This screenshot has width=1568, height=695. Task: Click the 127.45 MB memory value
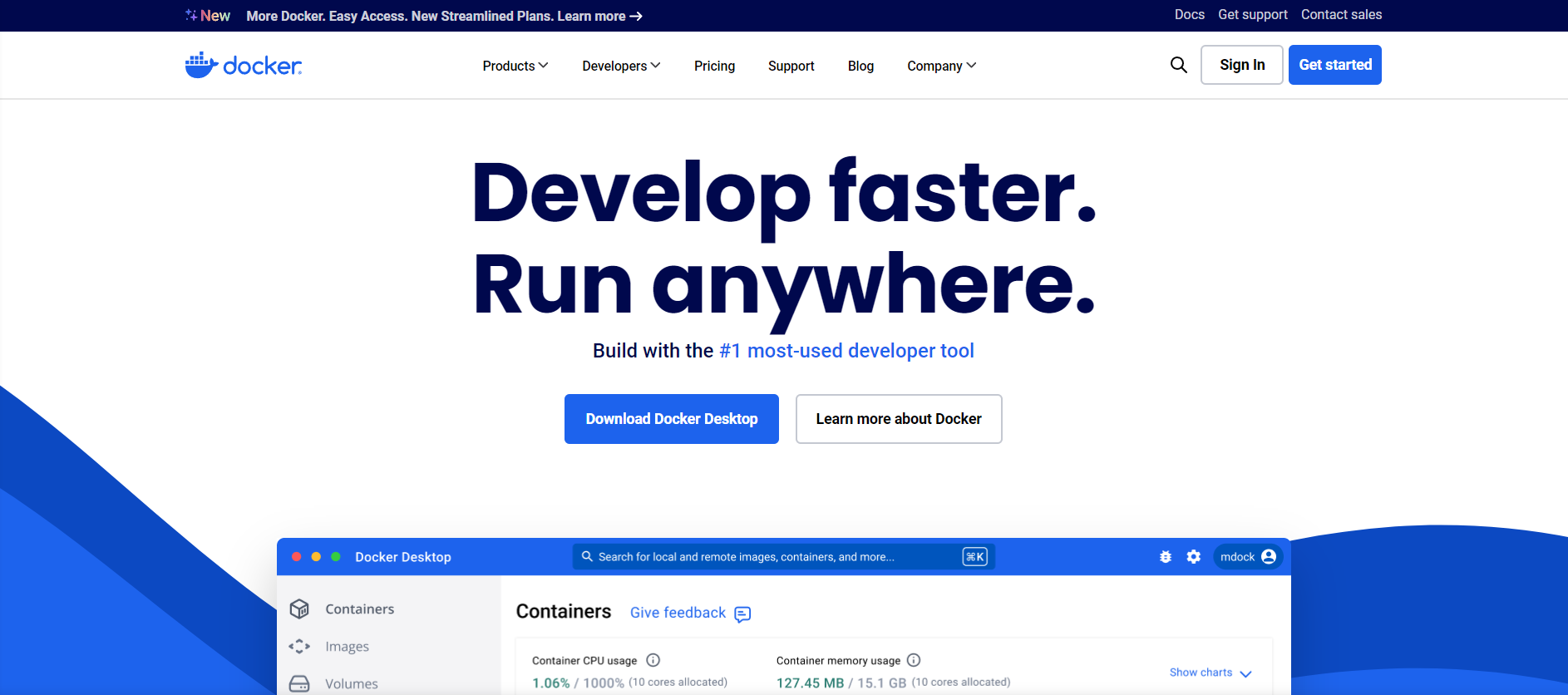tap(810, 683)
